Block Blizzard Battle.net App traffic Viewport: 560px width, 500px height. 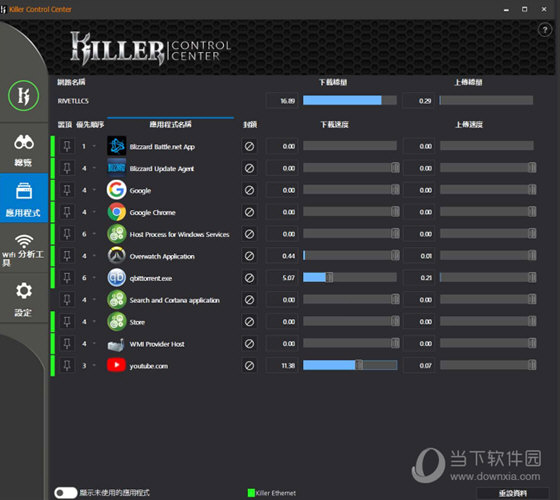[249, 146]
